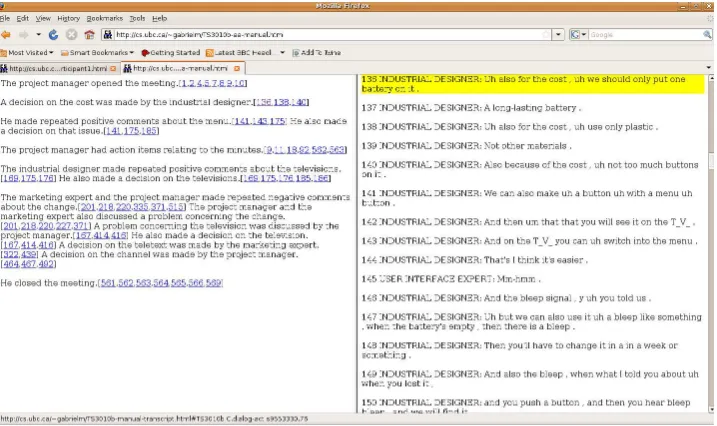Screen dimensions: 717x426
Task: Open link 186 in the televisions decision
Action: pos(320,178)
